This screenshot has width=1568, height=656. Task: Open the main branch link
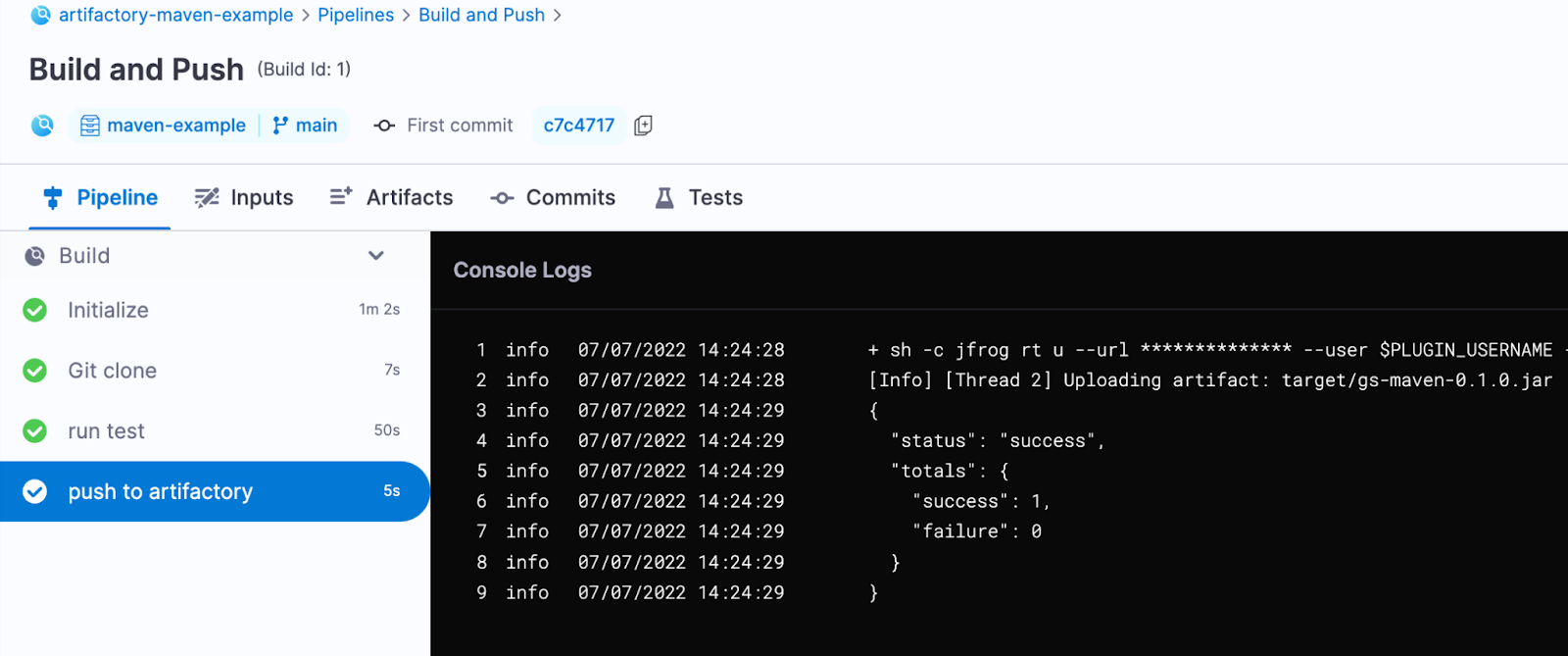coord(317,126)
